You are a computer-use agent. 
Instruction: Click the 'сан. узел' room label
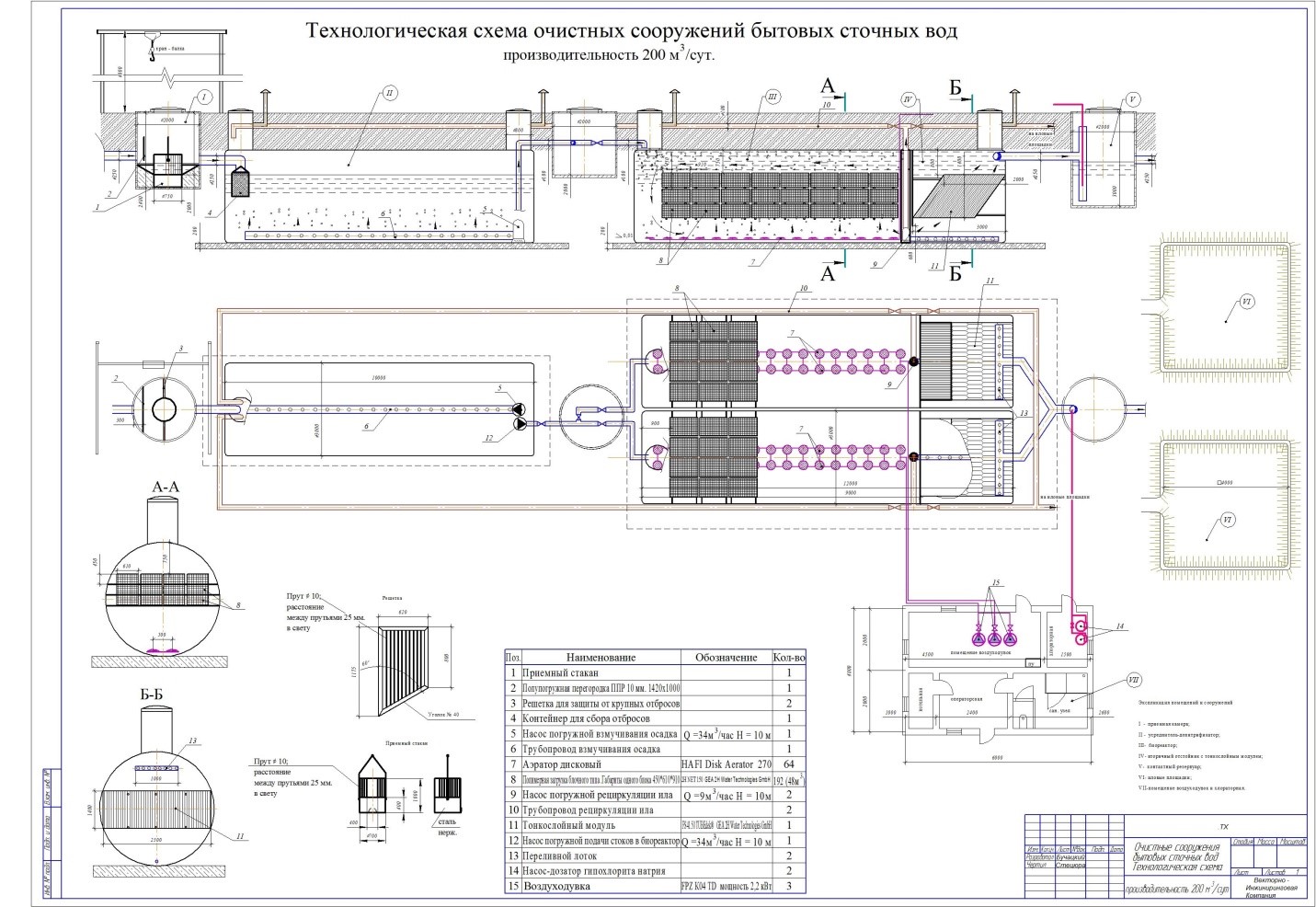1059,711
